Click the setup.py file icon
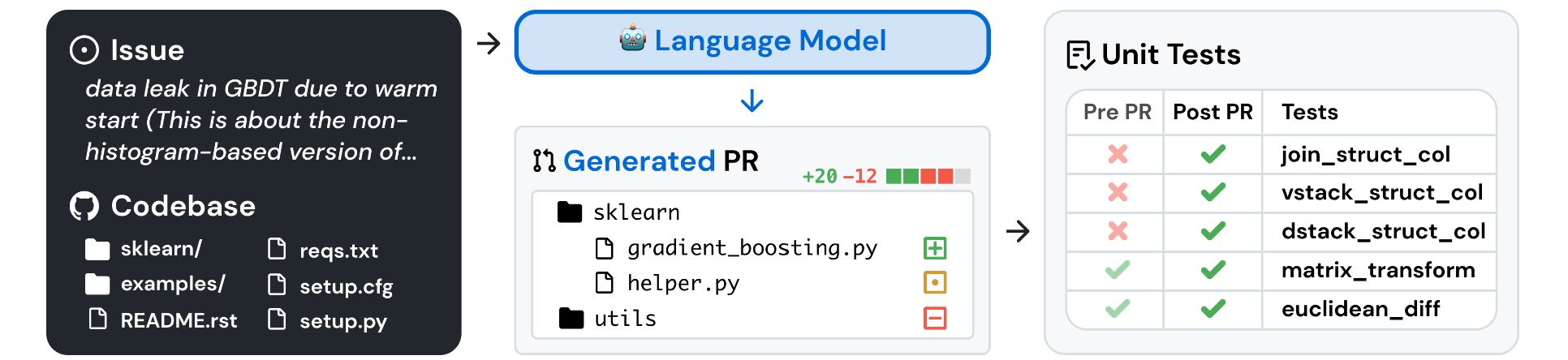 [277, 319]
